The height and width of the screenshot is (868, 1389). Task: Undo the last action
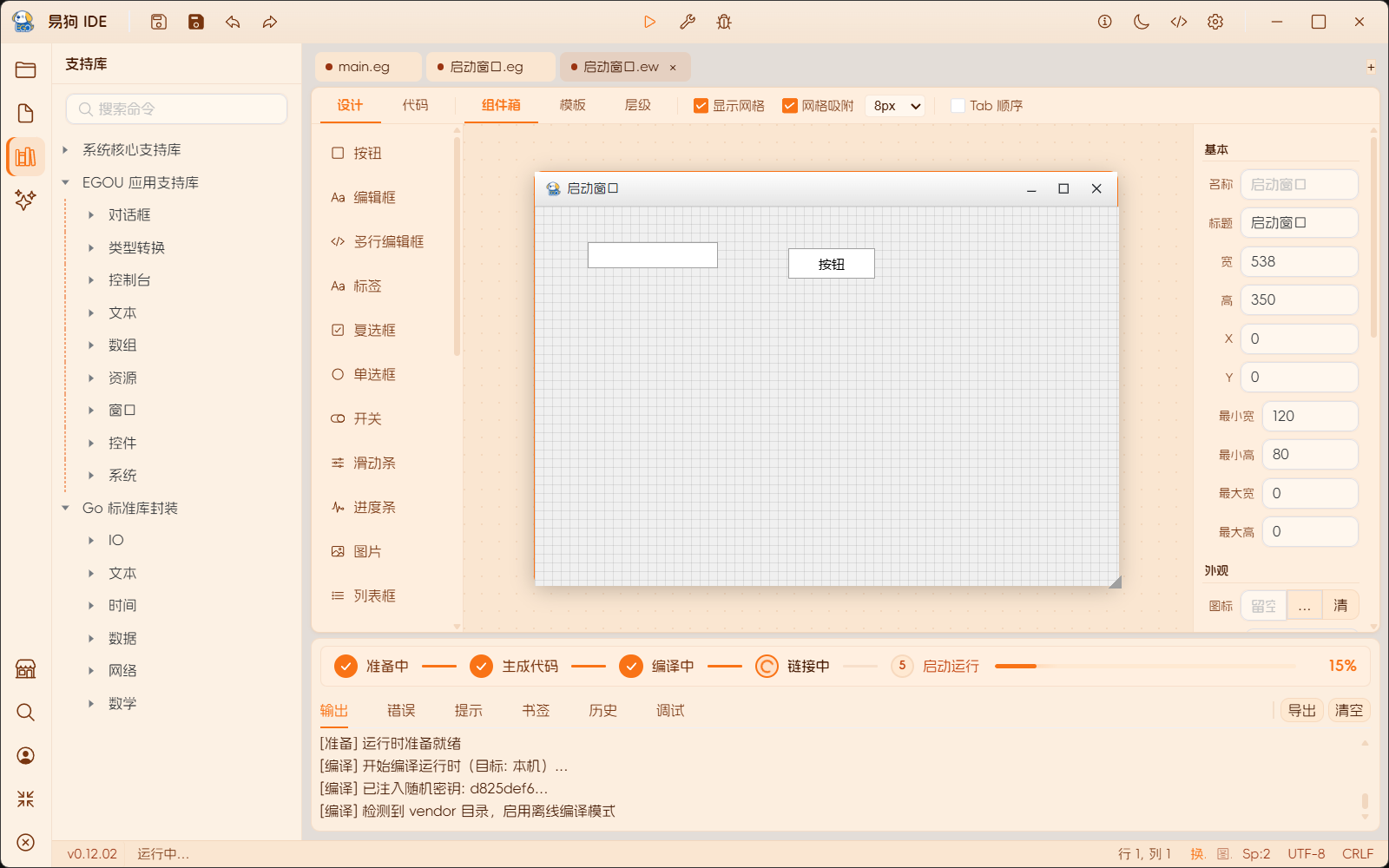(233, 22)
